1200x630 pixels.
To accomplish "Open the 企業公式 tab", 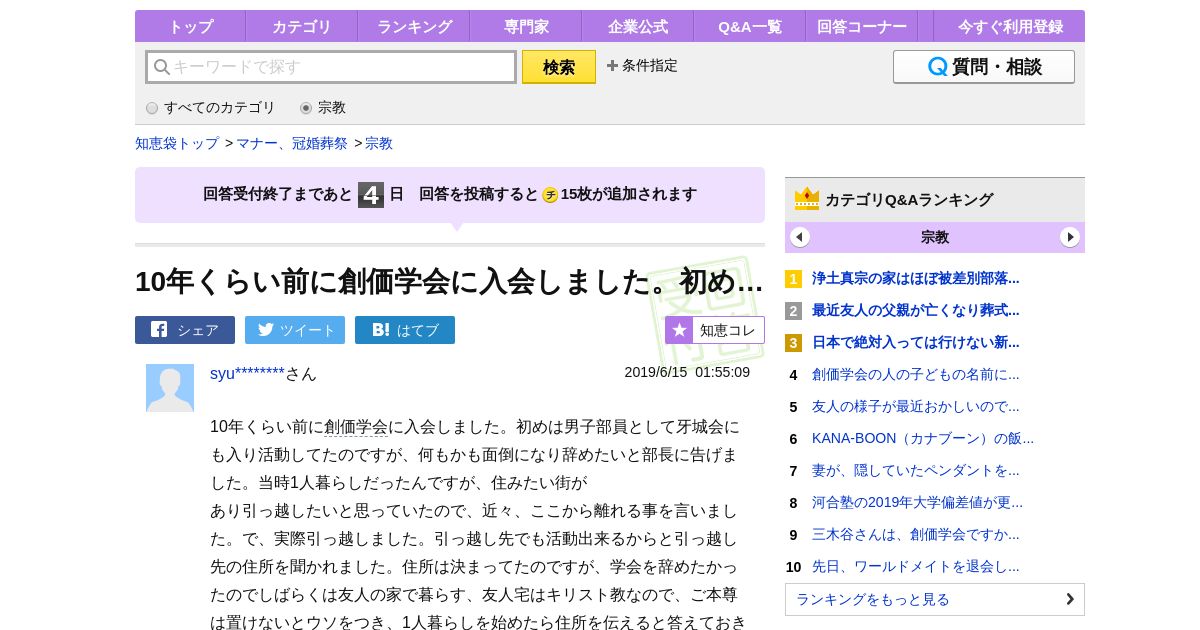I will click(x=638, y=26).
